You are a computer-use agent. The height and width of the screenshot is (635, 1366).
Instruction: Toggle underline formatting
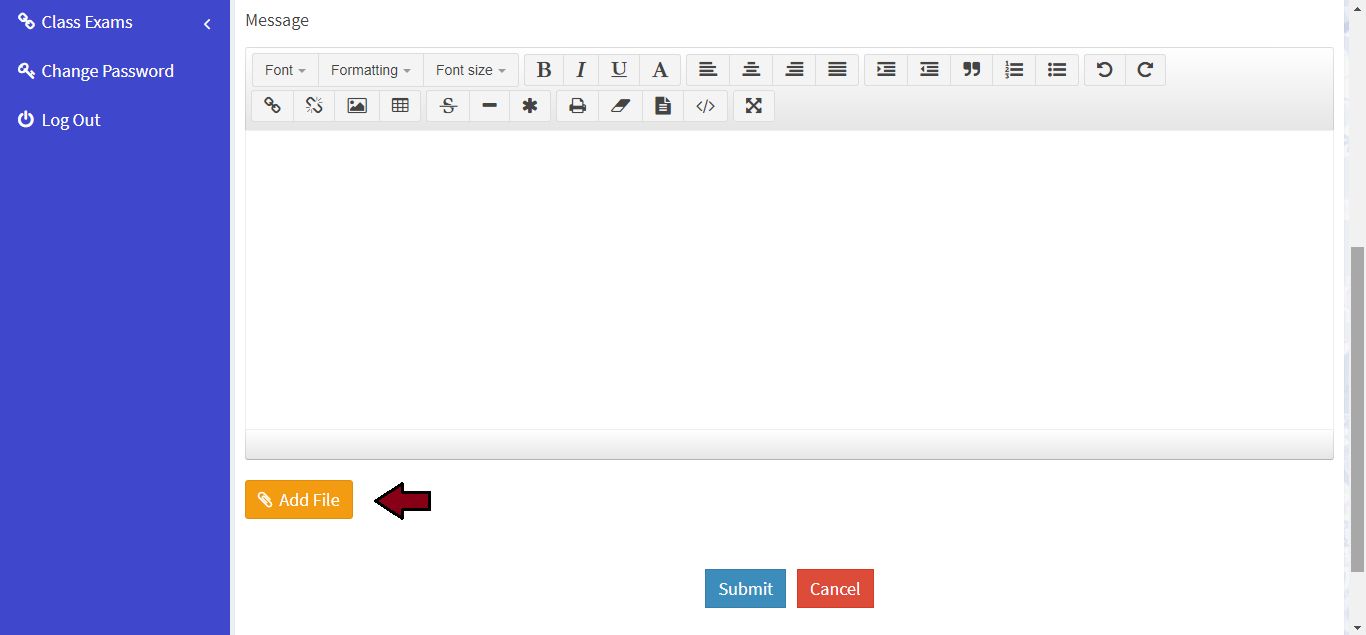click(619, 70)
